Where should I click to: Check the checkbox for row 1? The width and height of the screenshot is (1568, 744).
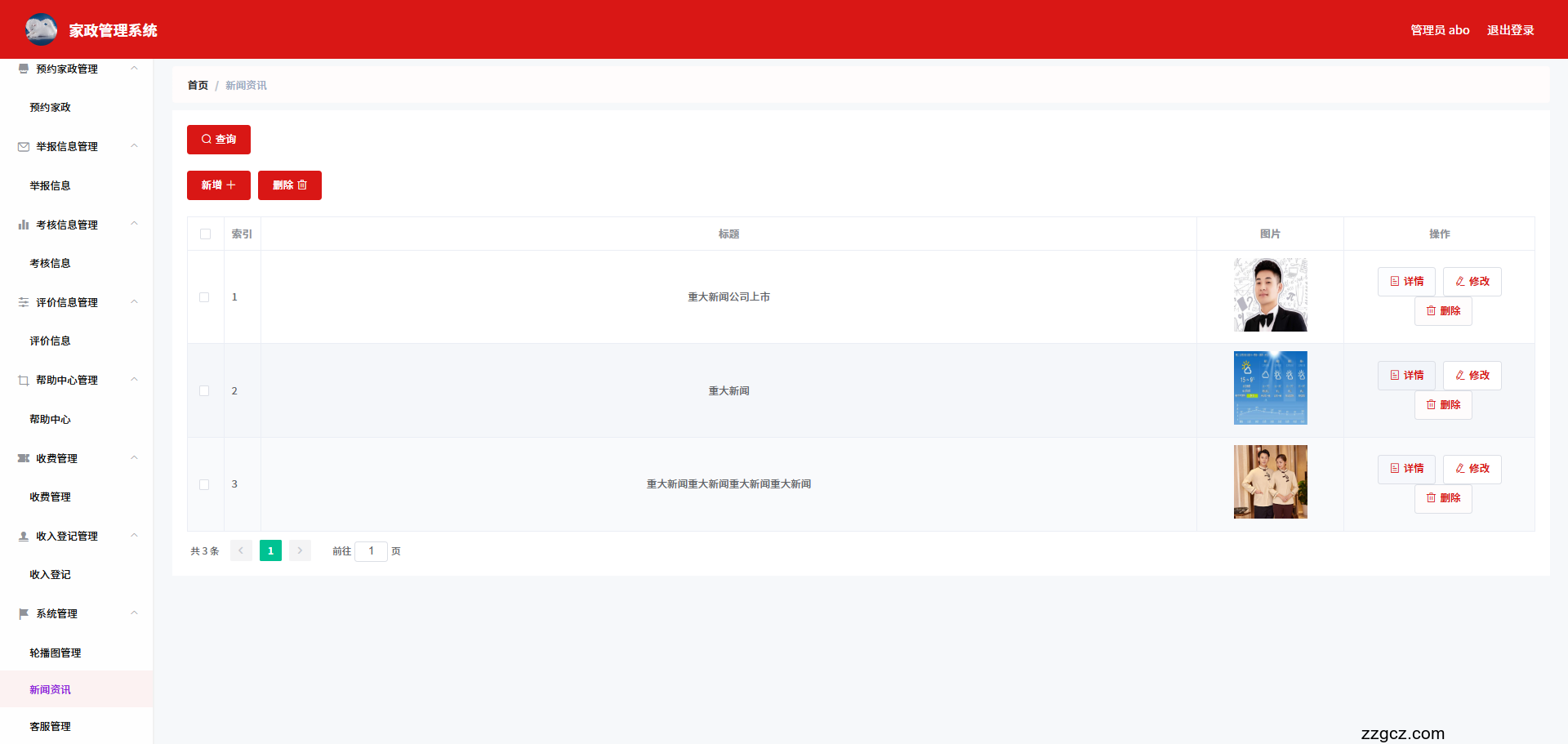(204, 297)
